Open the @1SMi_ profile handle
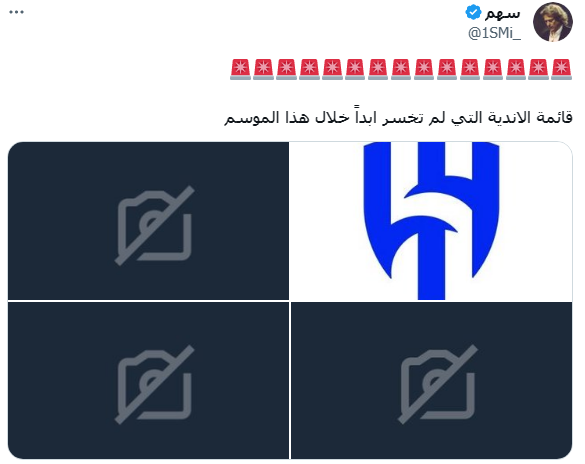Screen dimensions: 585x464 (x=494, y=33)
